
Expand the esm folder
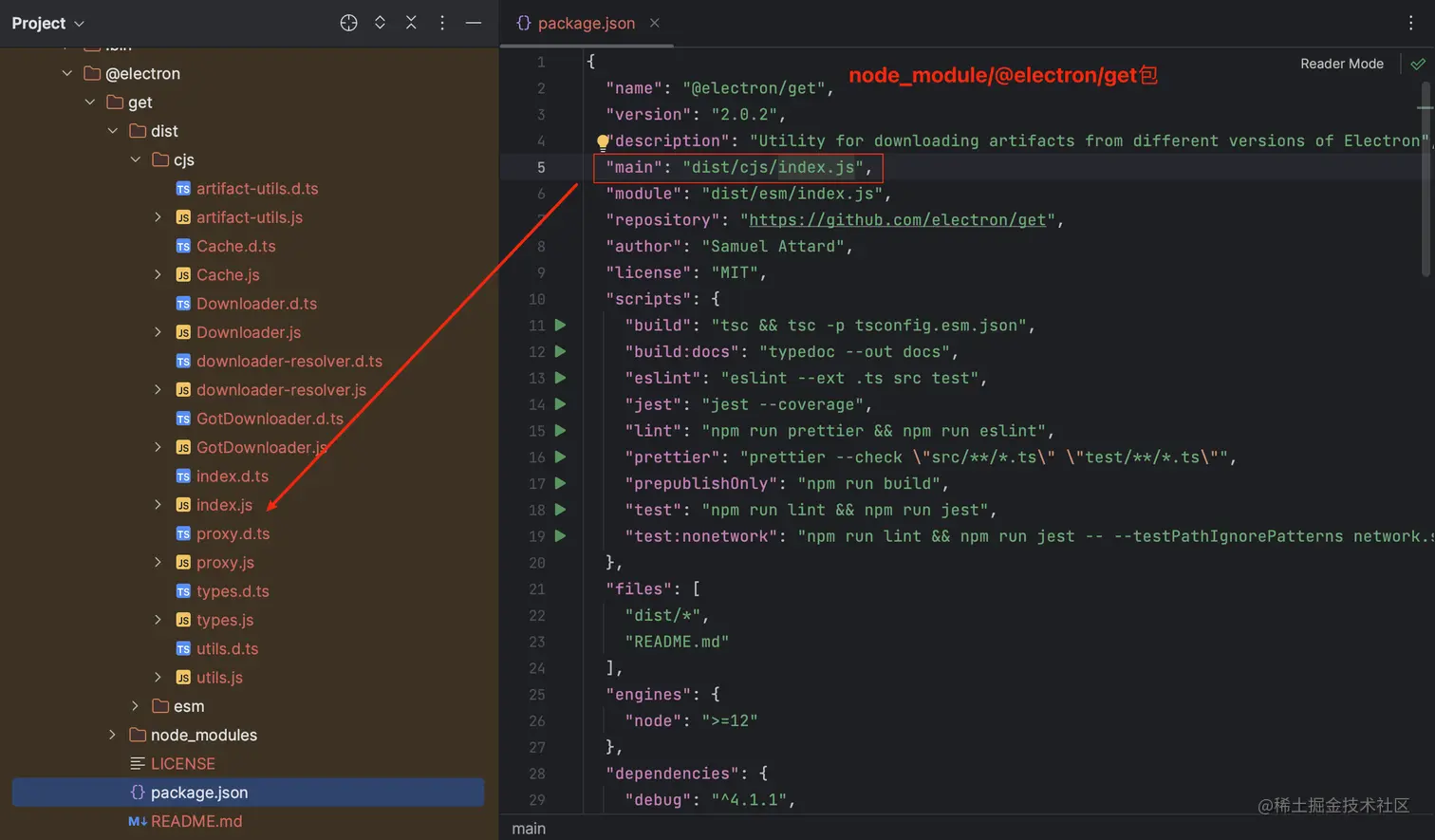click(136, 706)
